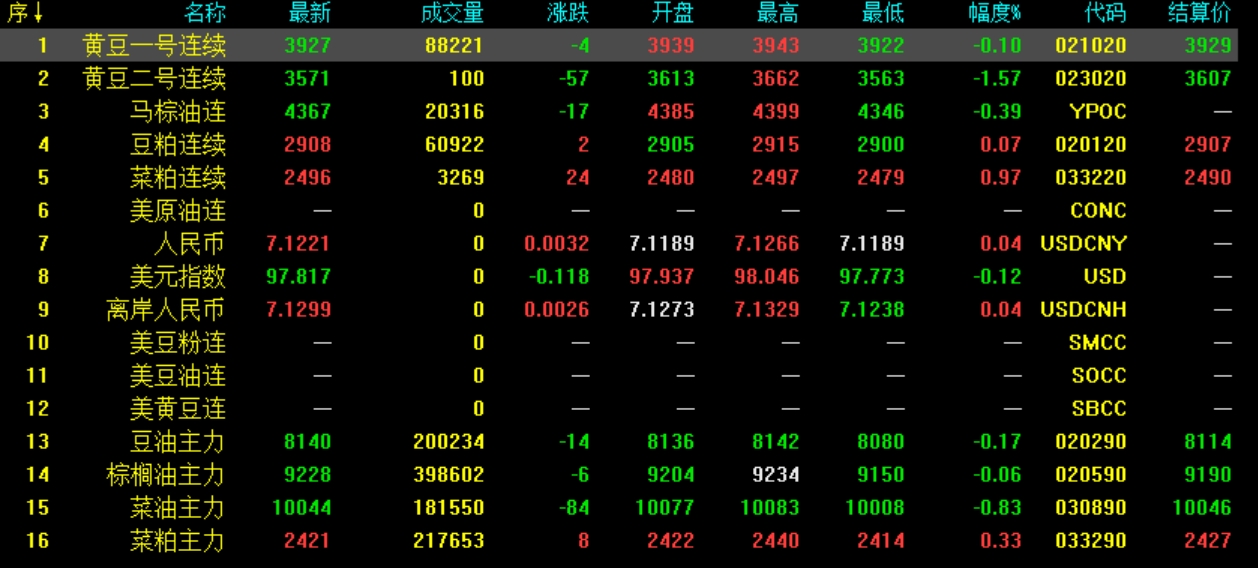Click the 最高 column header
The height and width of the screenshot is (568, 1258).
pos(778,13)
